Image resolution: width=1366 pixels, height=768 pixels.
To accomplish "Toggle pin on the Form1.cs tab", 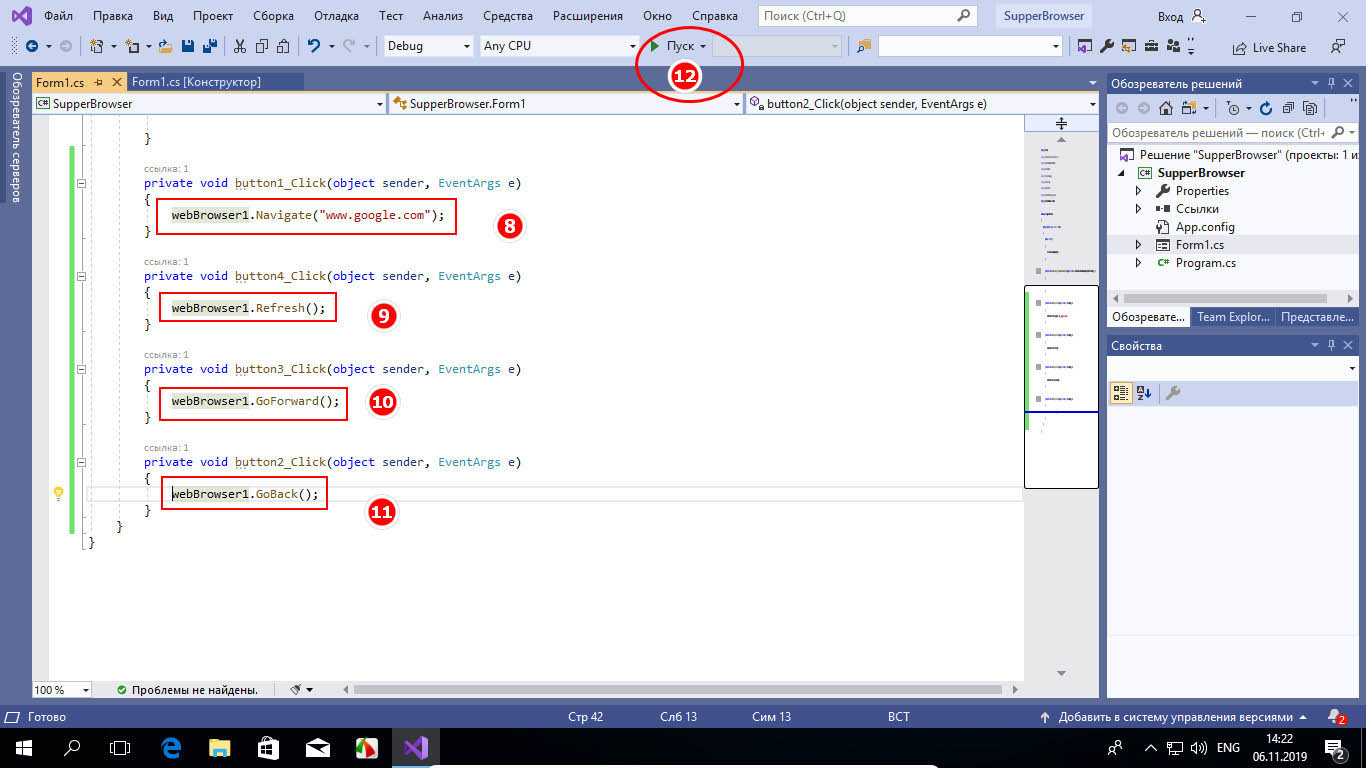I will 98,82.
